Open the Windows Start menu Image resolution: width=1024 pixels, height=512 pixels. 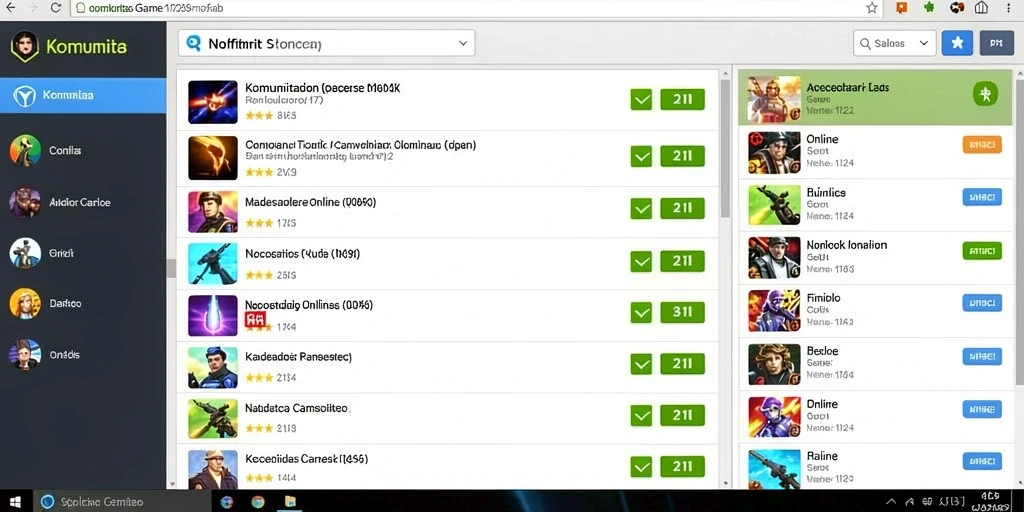tap(14, 502)
